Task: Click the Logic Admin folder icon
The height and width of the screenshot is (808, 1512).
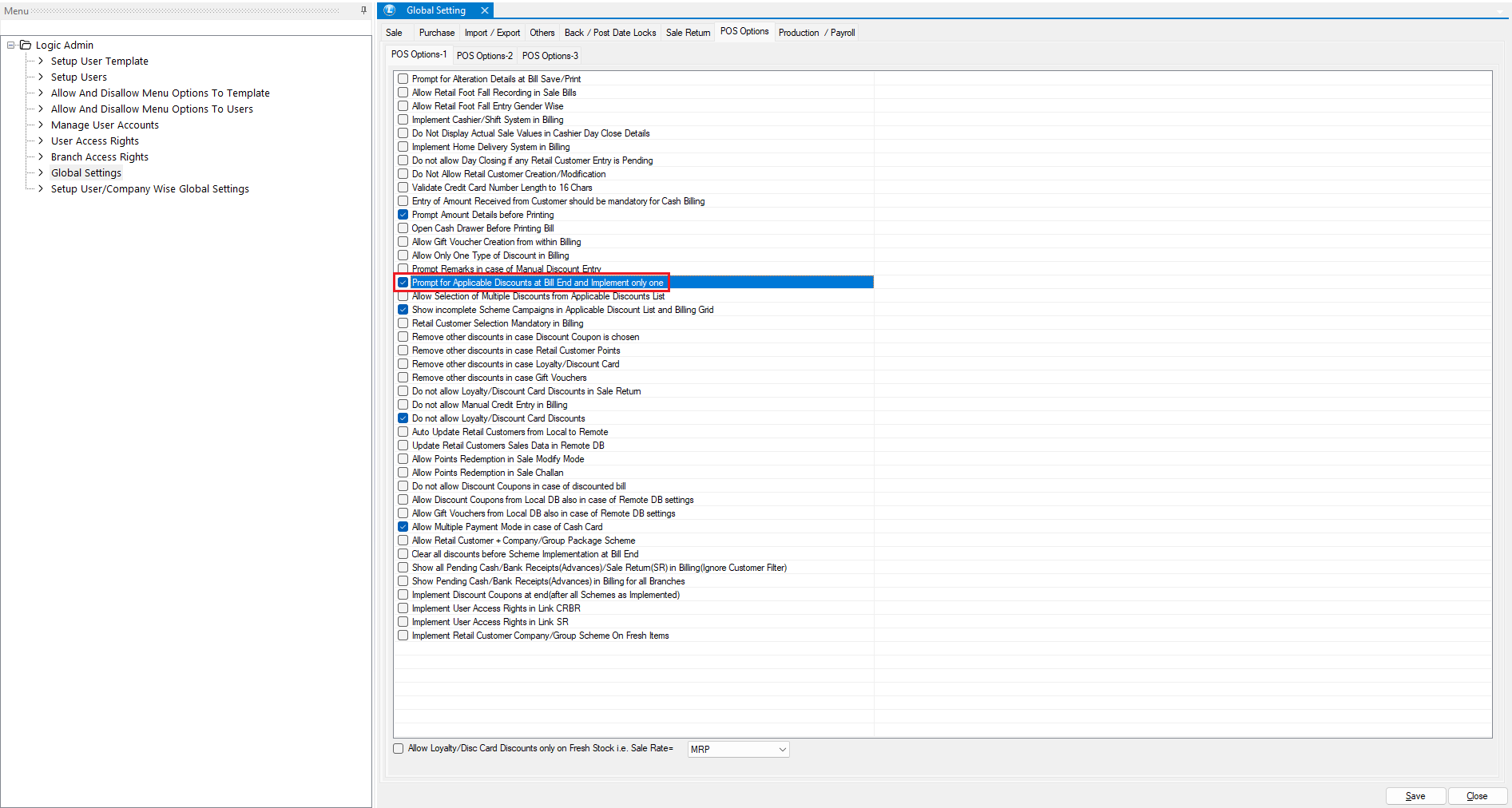Action: (26, 46)
